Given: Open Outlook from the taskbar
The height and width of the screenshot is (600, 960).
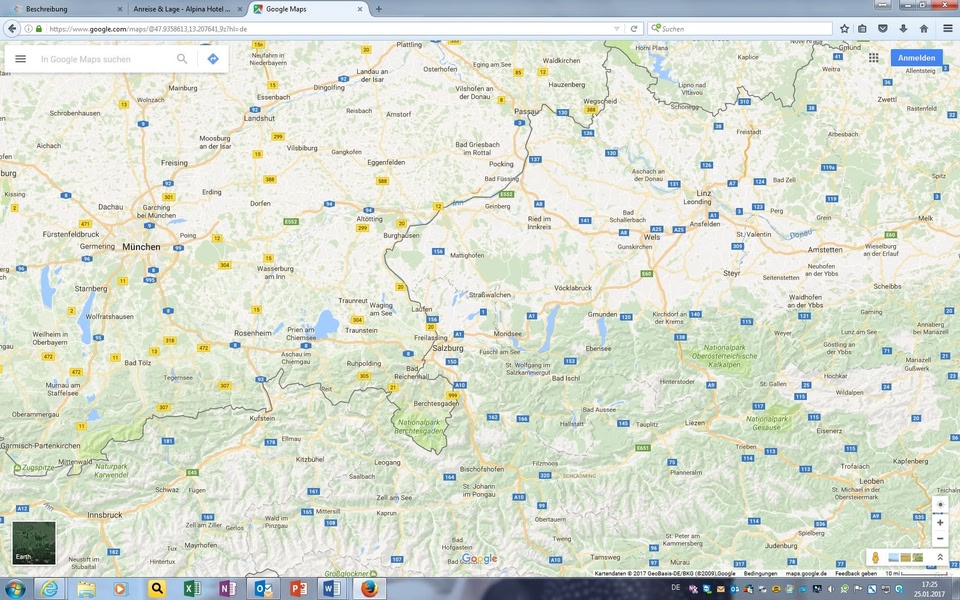Looking at the screenshot, I should coord(263,589).
